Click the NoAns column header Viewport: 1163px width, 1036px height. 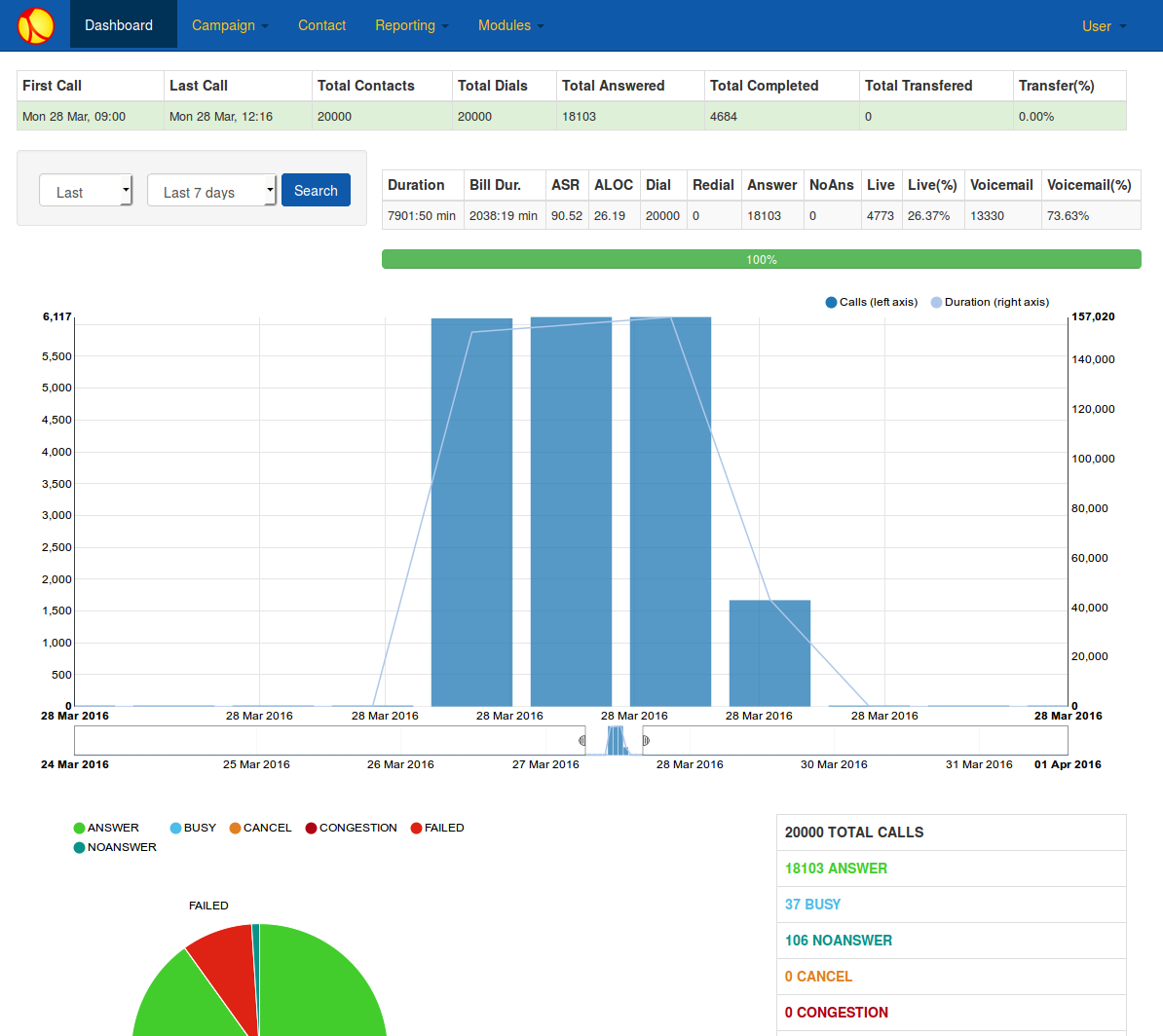tap(832, 185)
